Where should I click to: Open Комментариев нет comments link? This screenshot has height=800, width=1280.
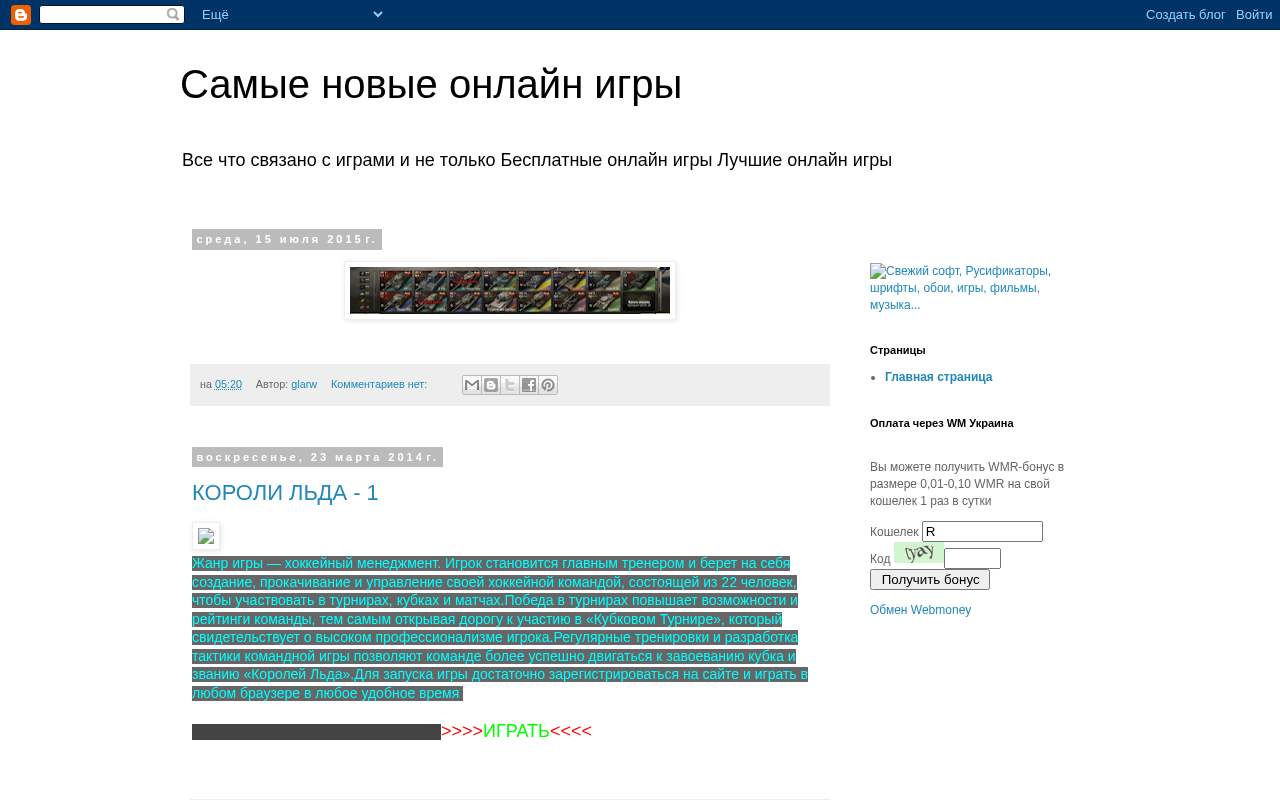pos(379,384)
